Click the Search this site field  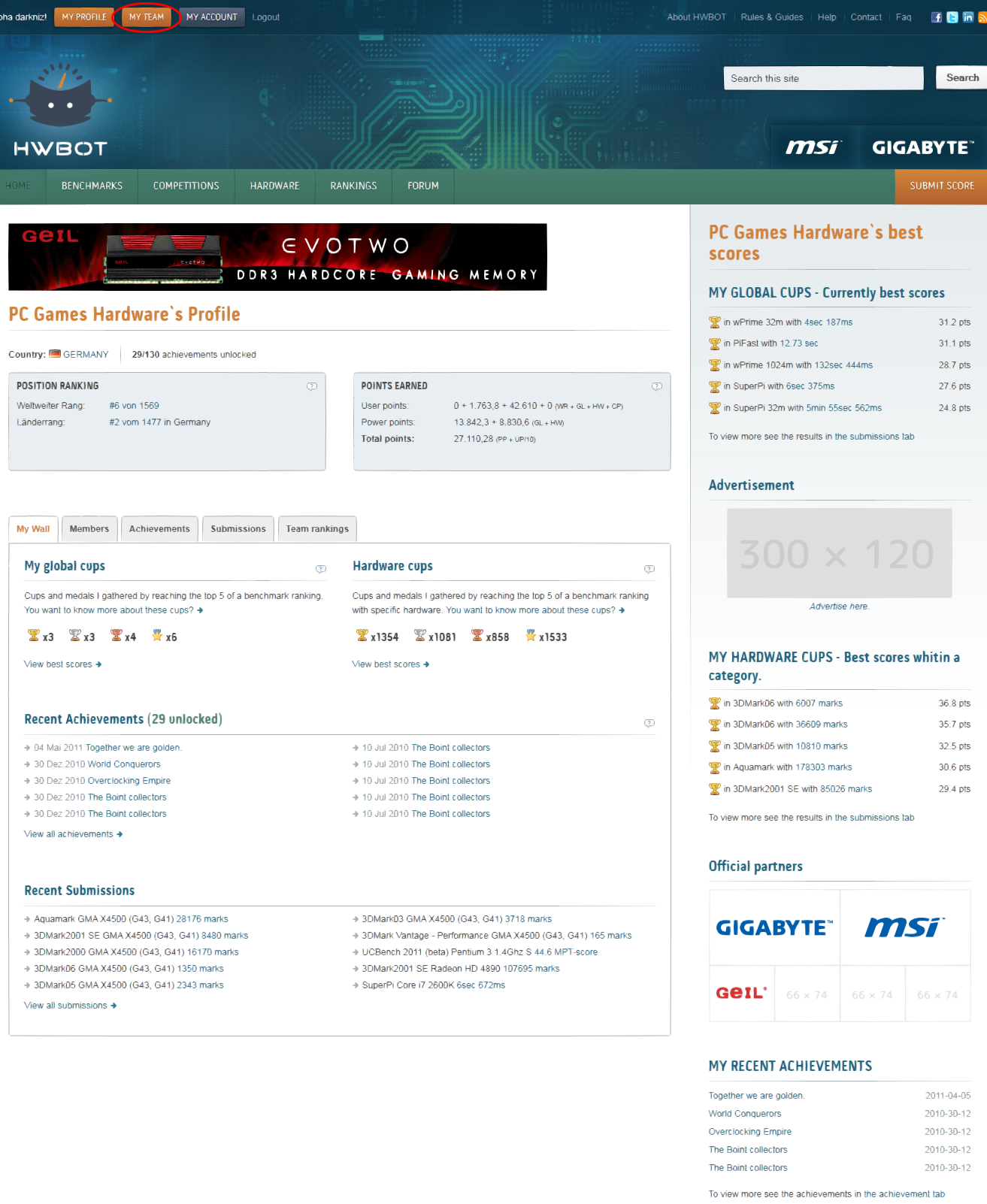823,78
